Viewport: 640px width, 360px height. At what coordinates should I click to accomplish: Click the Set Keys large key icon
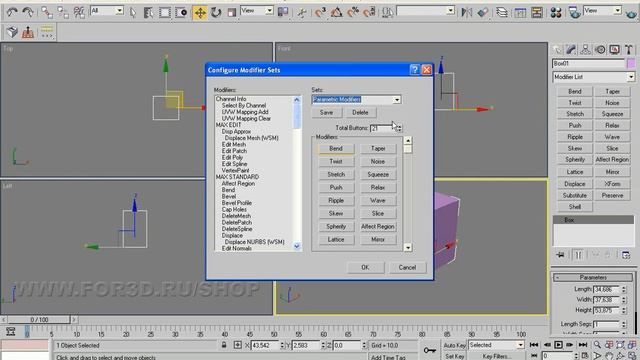click(x=429, y=350)
